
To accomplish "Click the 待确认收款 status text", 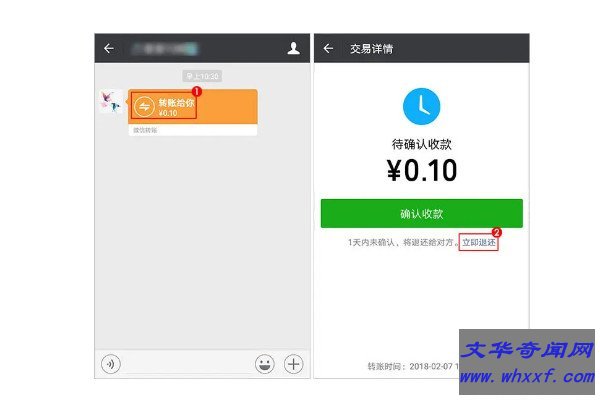I will tap(421, 144).
